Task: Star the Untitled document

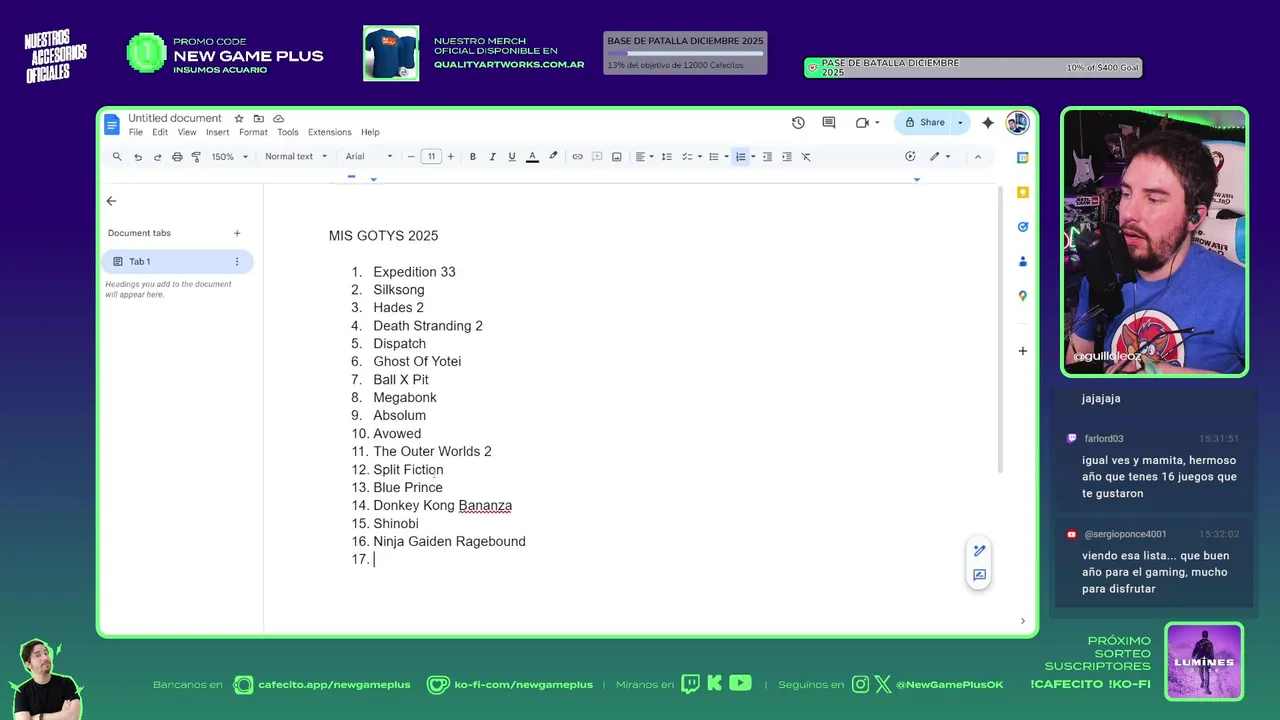Action: pos(239,118)
